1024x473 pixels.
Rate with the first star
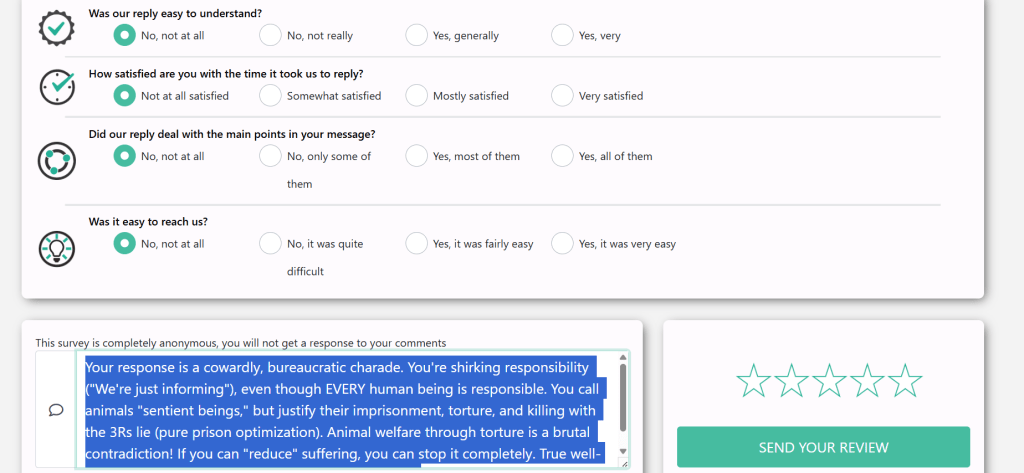753,380
